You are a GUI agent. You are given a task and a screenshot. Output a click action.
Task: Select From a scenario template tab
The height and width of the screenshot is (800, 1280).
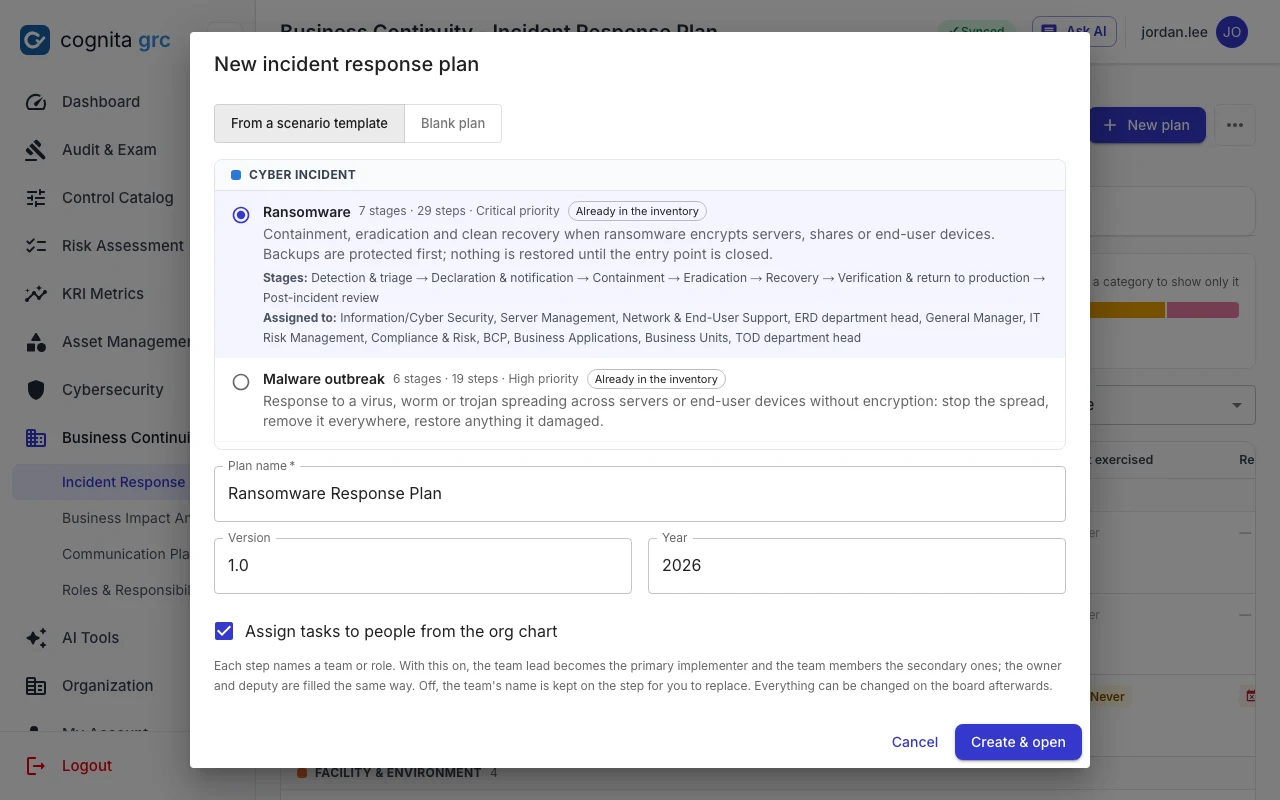(x=309, y=124)
